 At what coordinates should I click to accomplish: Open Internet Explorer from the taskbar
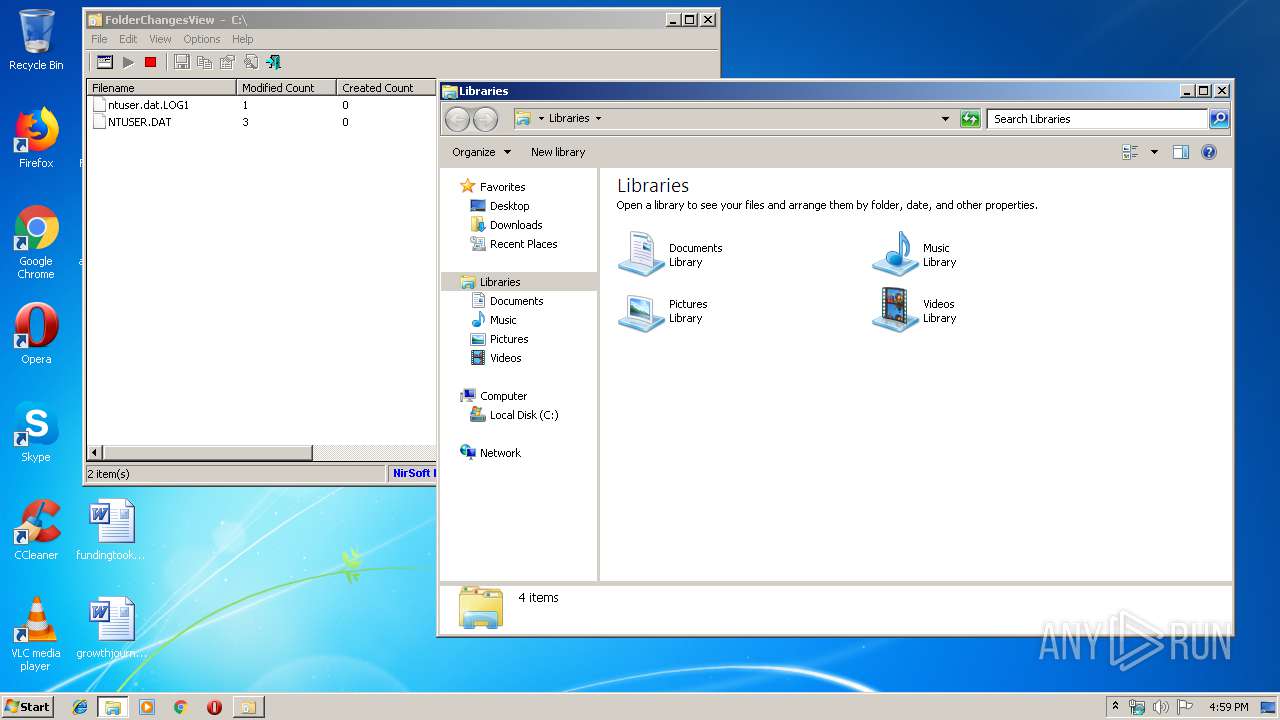coord(80,707)
